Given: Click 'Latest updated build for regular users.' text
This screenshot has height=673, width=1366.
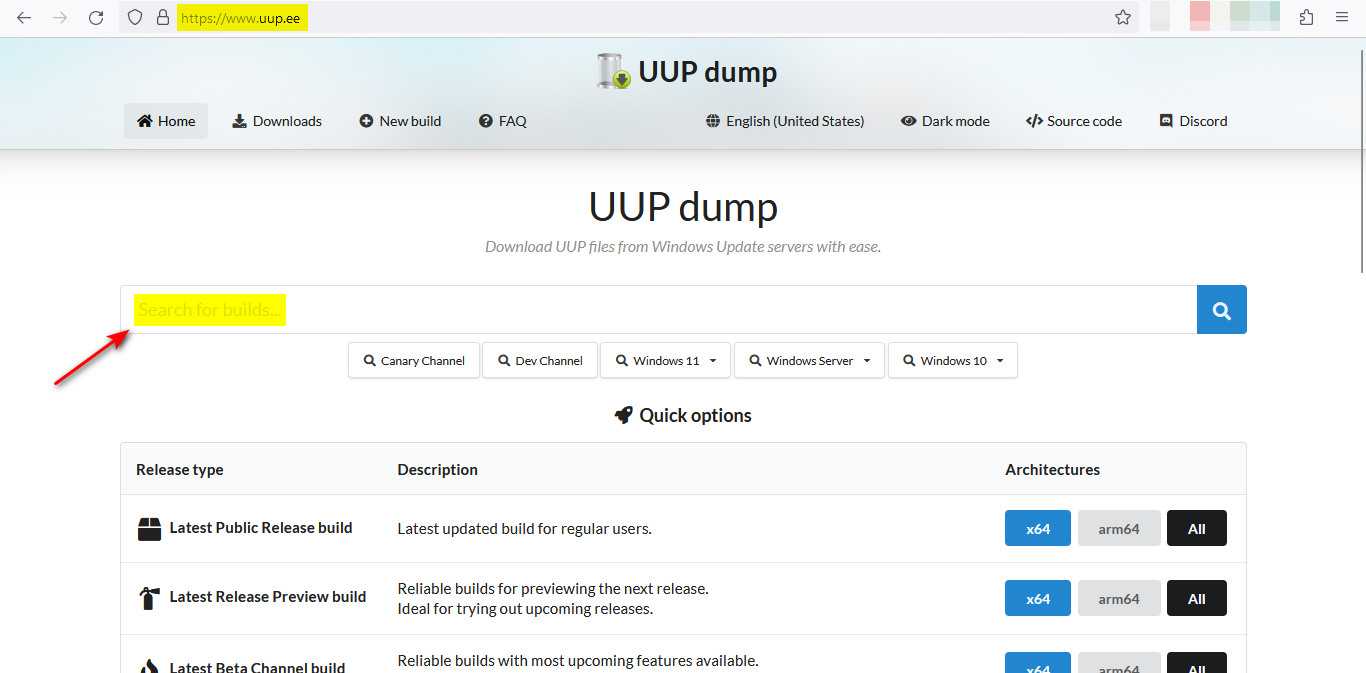Looking at the screenshot, I should 525,529.
